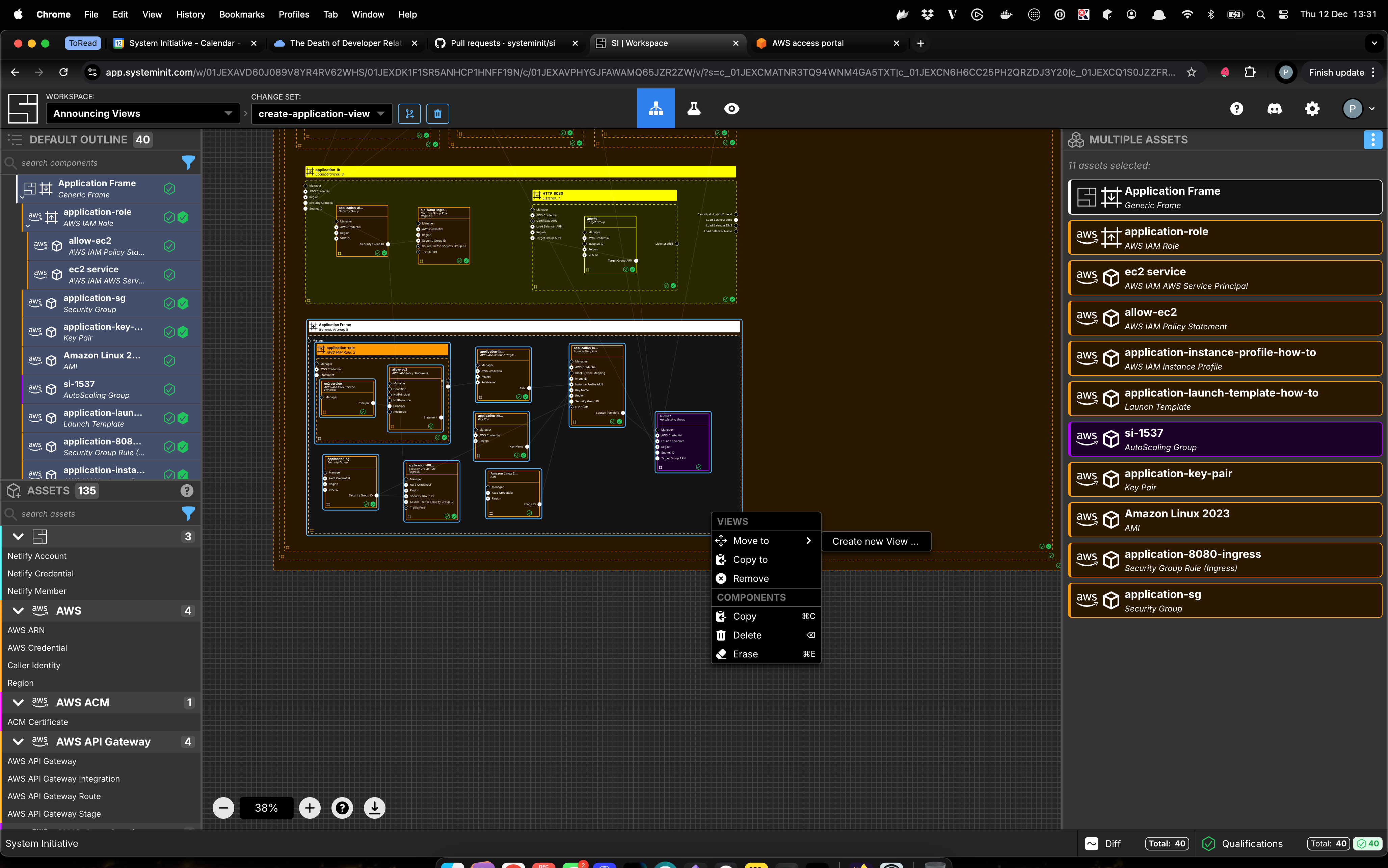Viewport: 1388px width, 868px height.
Task: Click the browser reload button
Action: tap(63, 72)
